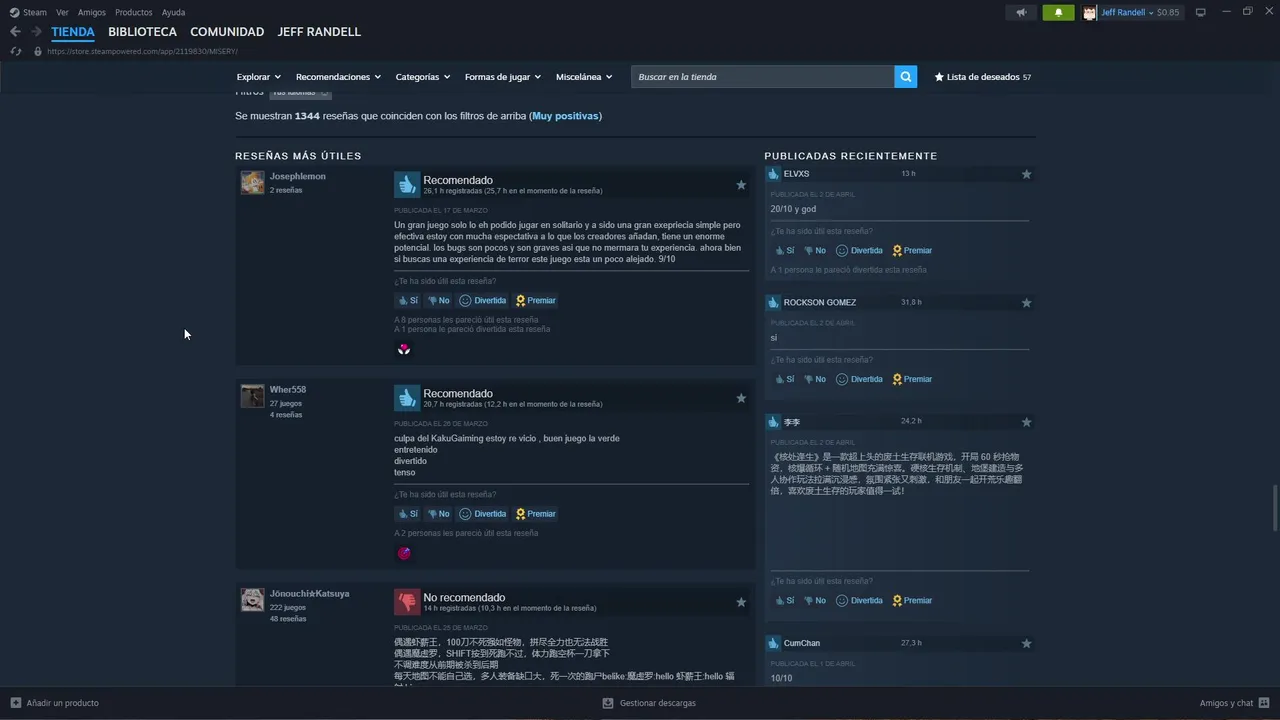Expand the Categorías dropdown

pyautogui.click(x=423, y=77)
